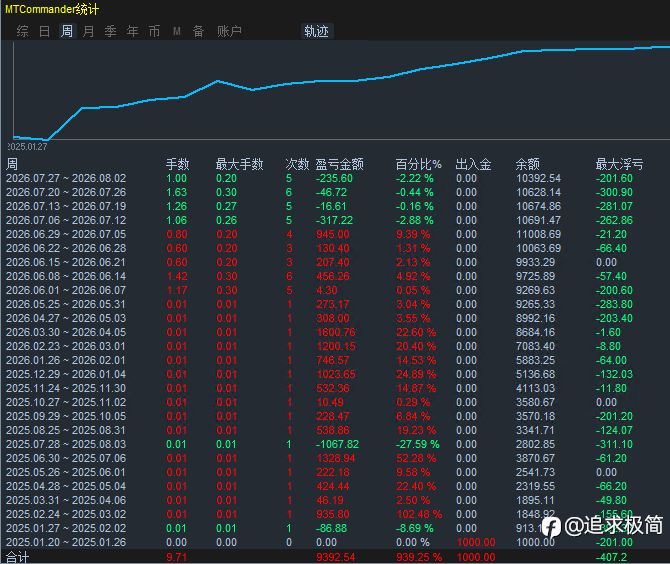The image size is (670, 564).
Task: Select the 2025.07.28 ~ 2025.08.03 loss row
Action: [x=335, y=444]
